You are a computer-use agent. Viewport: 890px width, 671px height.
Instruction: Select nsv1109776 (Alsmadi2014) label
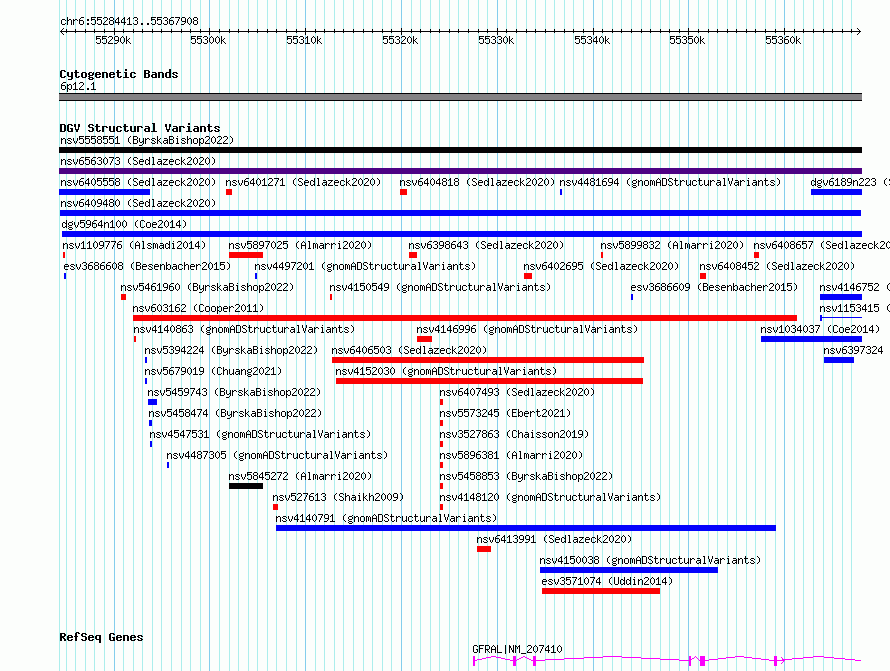(x=134, y=245)
